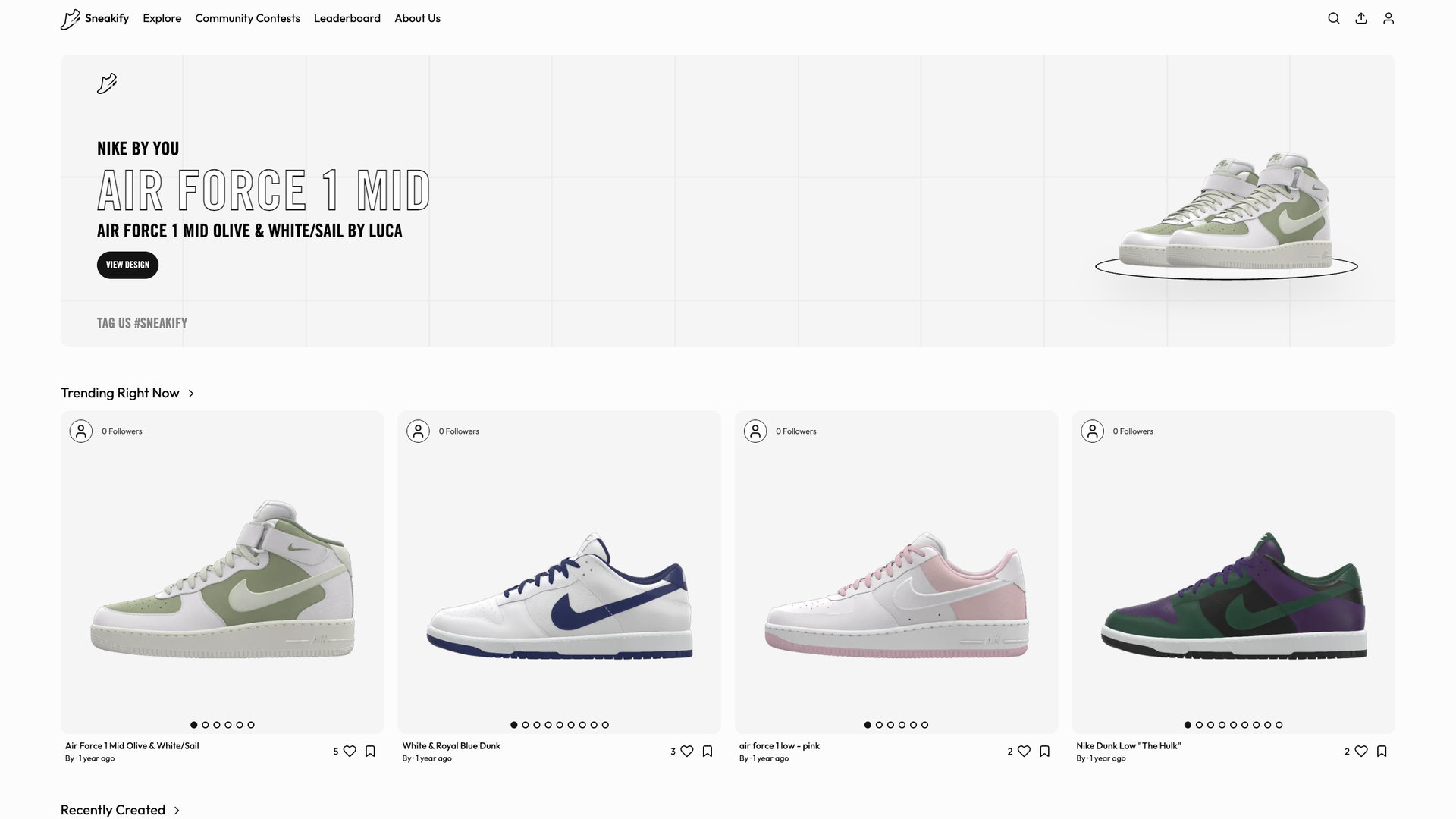Open the About Us link
1456x819 pixels.
417,18
